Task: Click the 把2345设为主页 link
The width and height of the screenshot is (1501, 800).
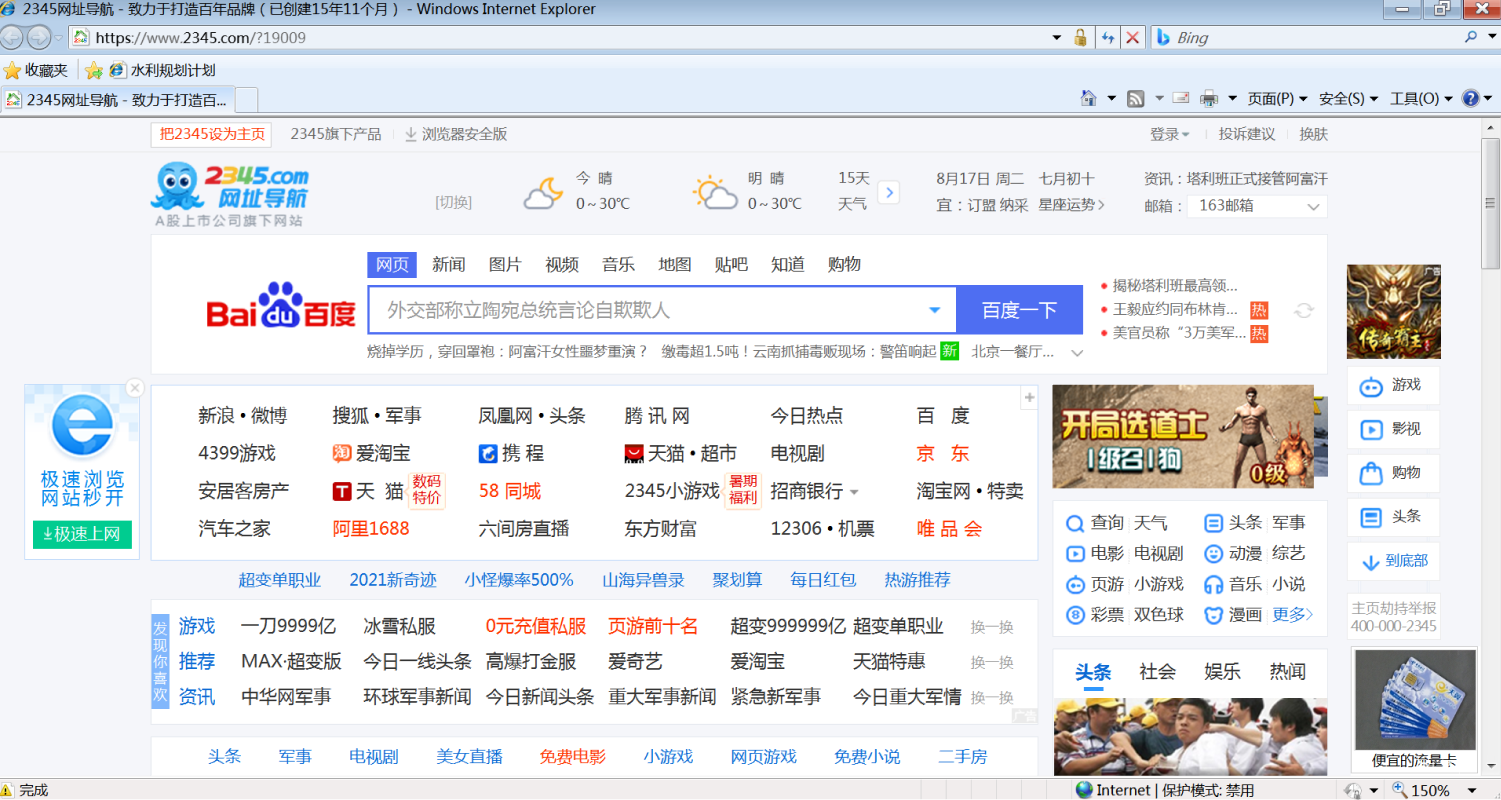Action: pyautogui.click(x=211, y=133)
